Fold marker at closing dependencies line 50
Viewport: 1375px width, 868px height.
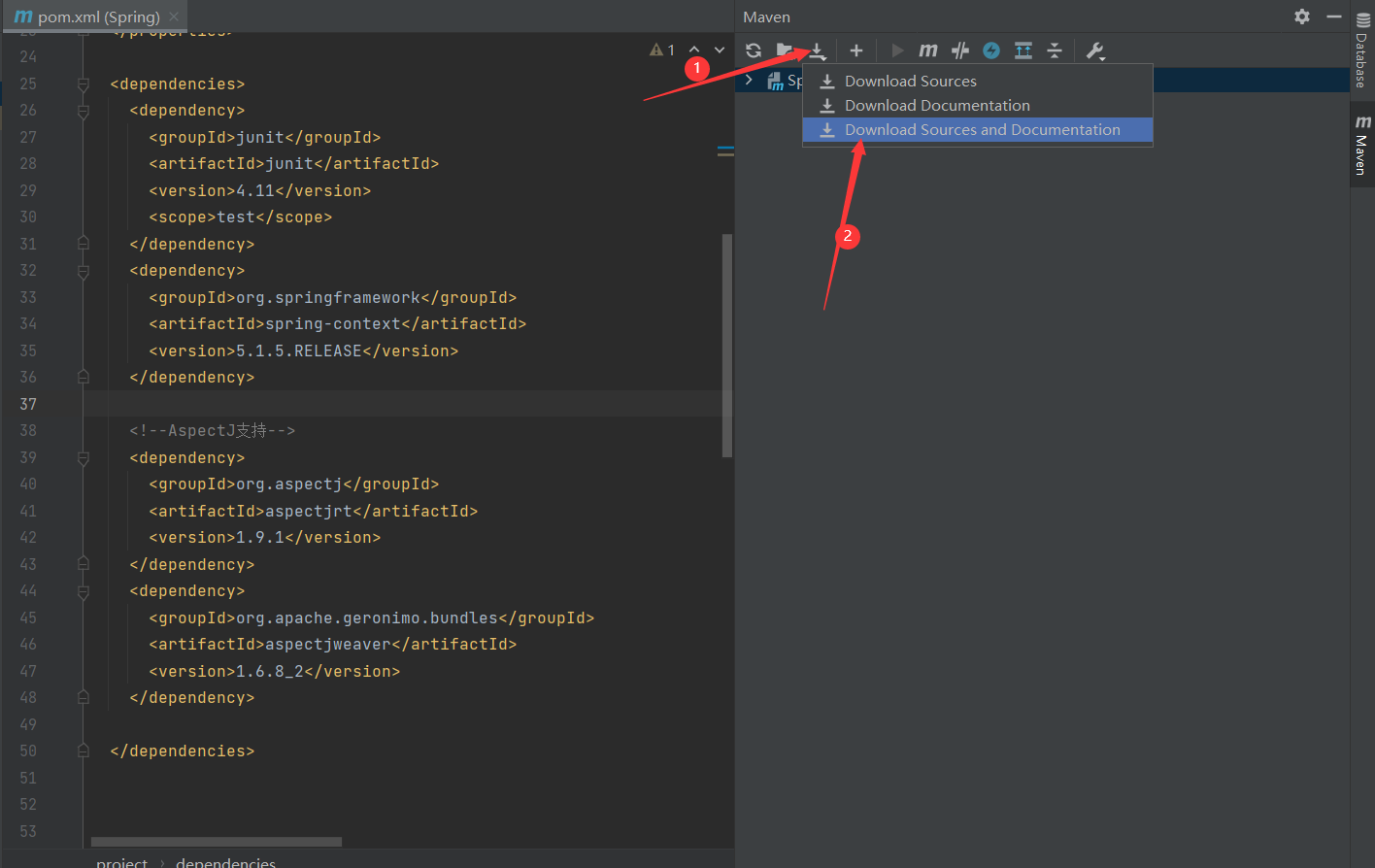[x=84, y=751]
